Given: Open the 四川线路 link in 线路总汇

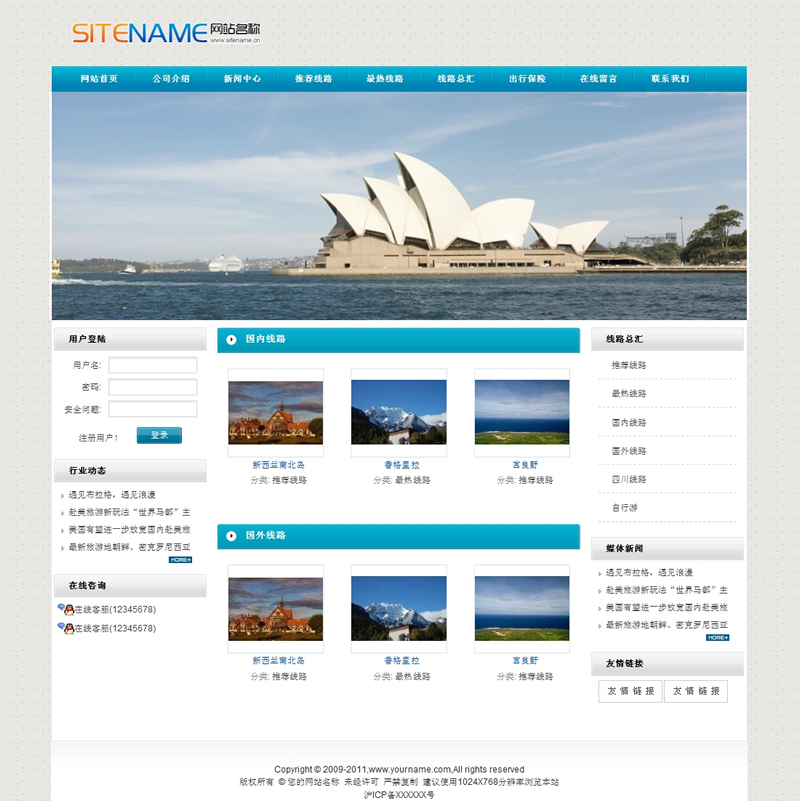Looking at the screenshot, I should pos(629,479).
